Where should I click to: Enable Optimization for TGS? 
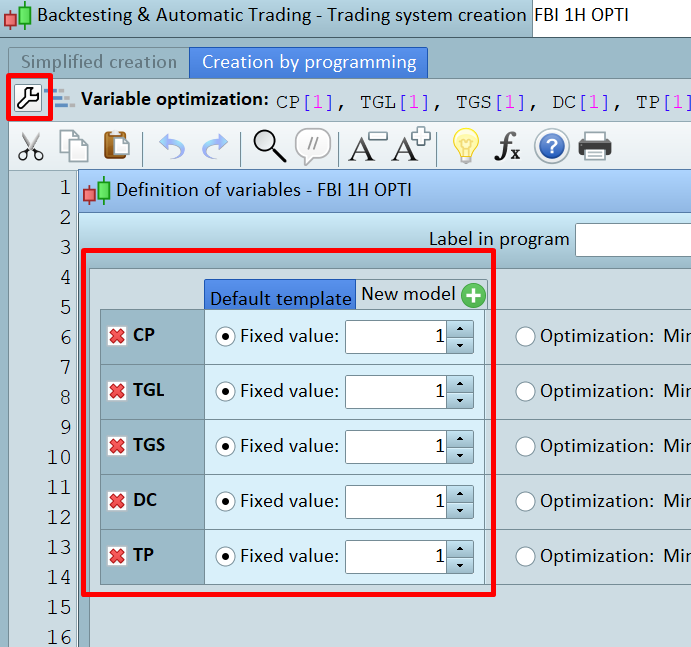[525, 446]
